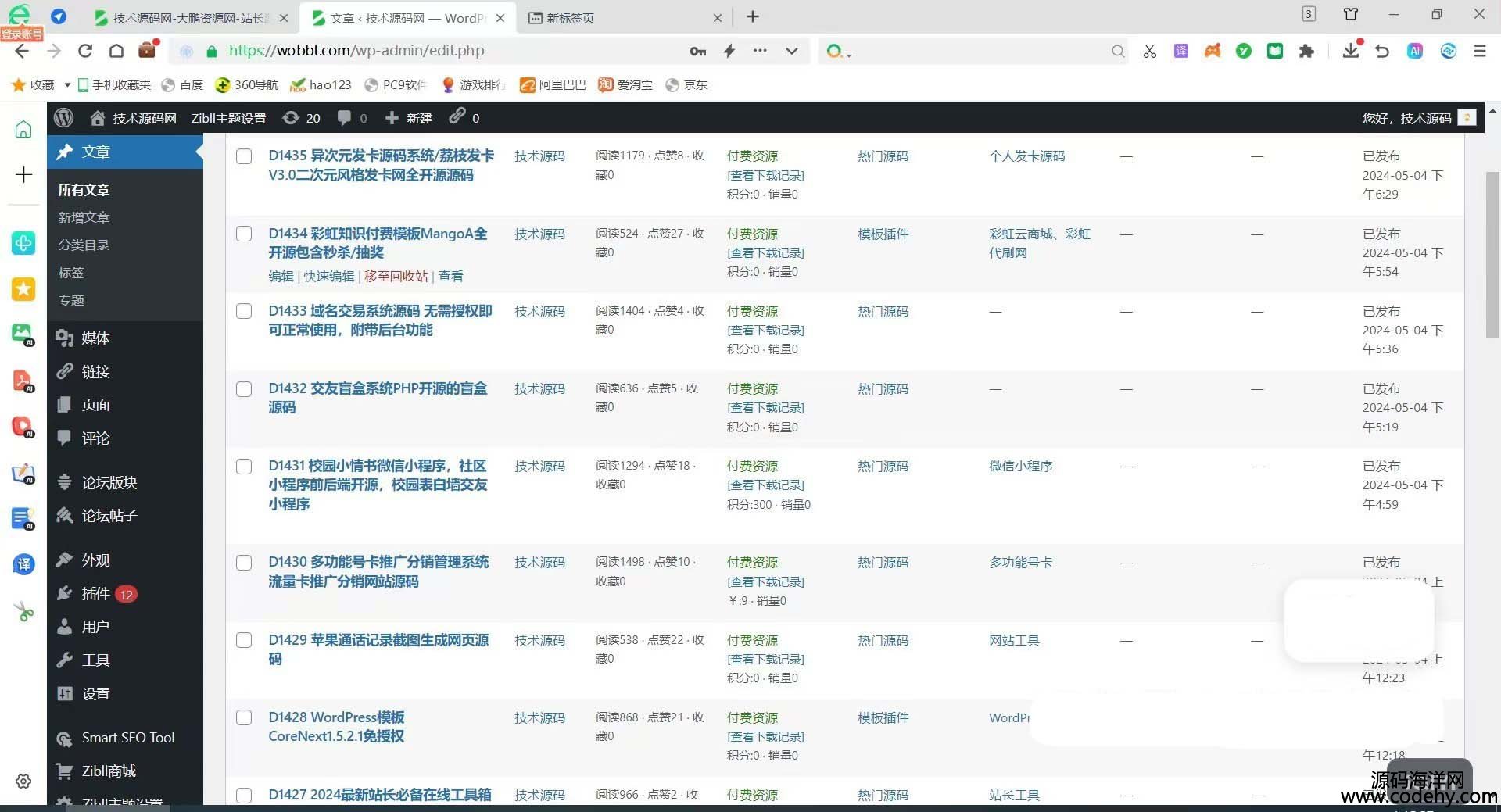
Task: Open the browser home page icon
Action: (116, 51)
